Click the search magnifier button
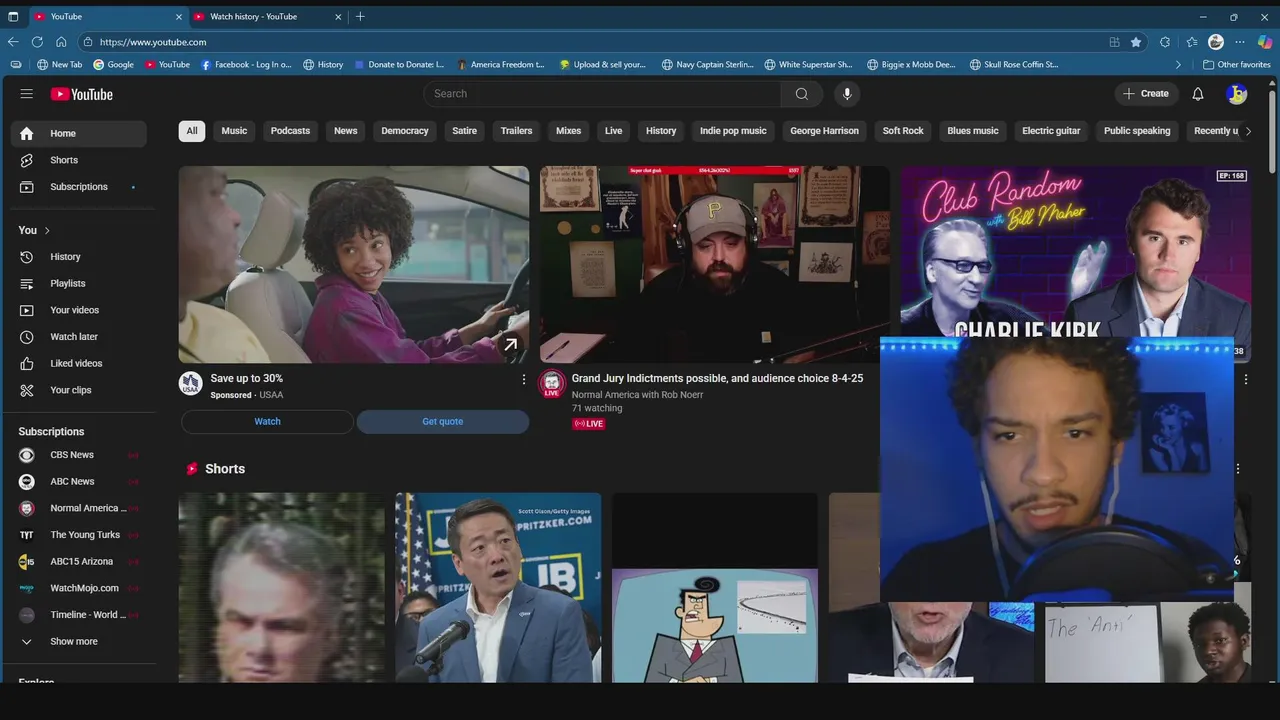Screen dimensions: 1280x720 (x=802, y=94)
